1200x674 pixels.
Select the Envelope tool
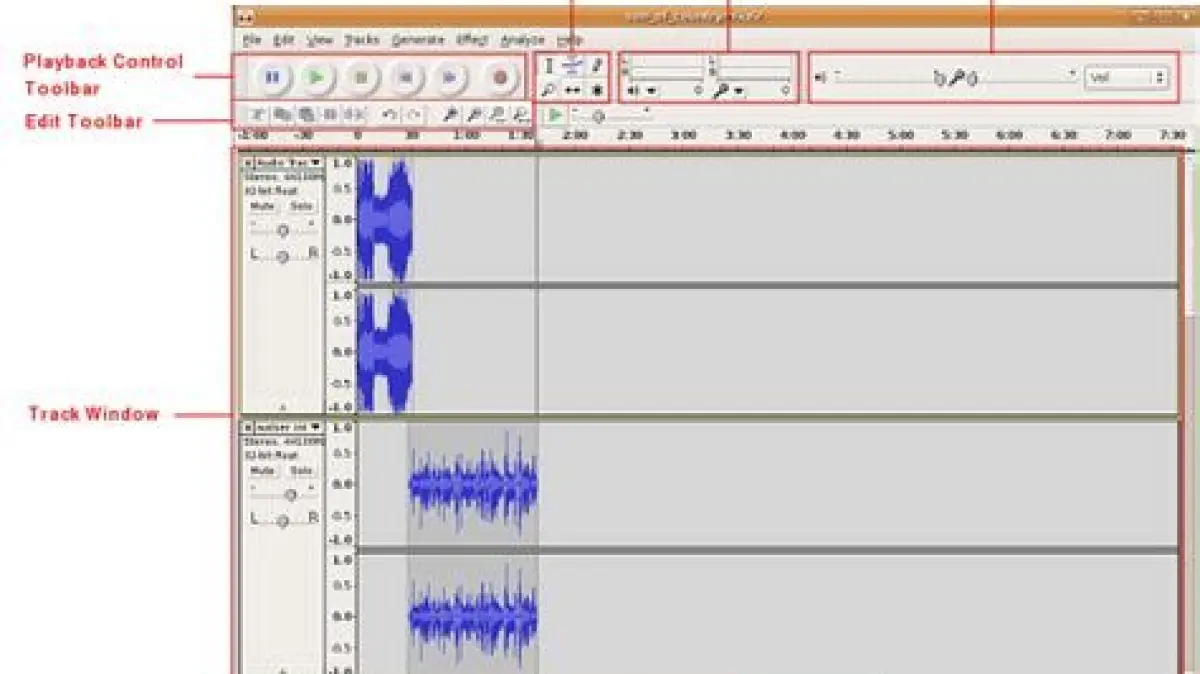(x=573, y=66)
